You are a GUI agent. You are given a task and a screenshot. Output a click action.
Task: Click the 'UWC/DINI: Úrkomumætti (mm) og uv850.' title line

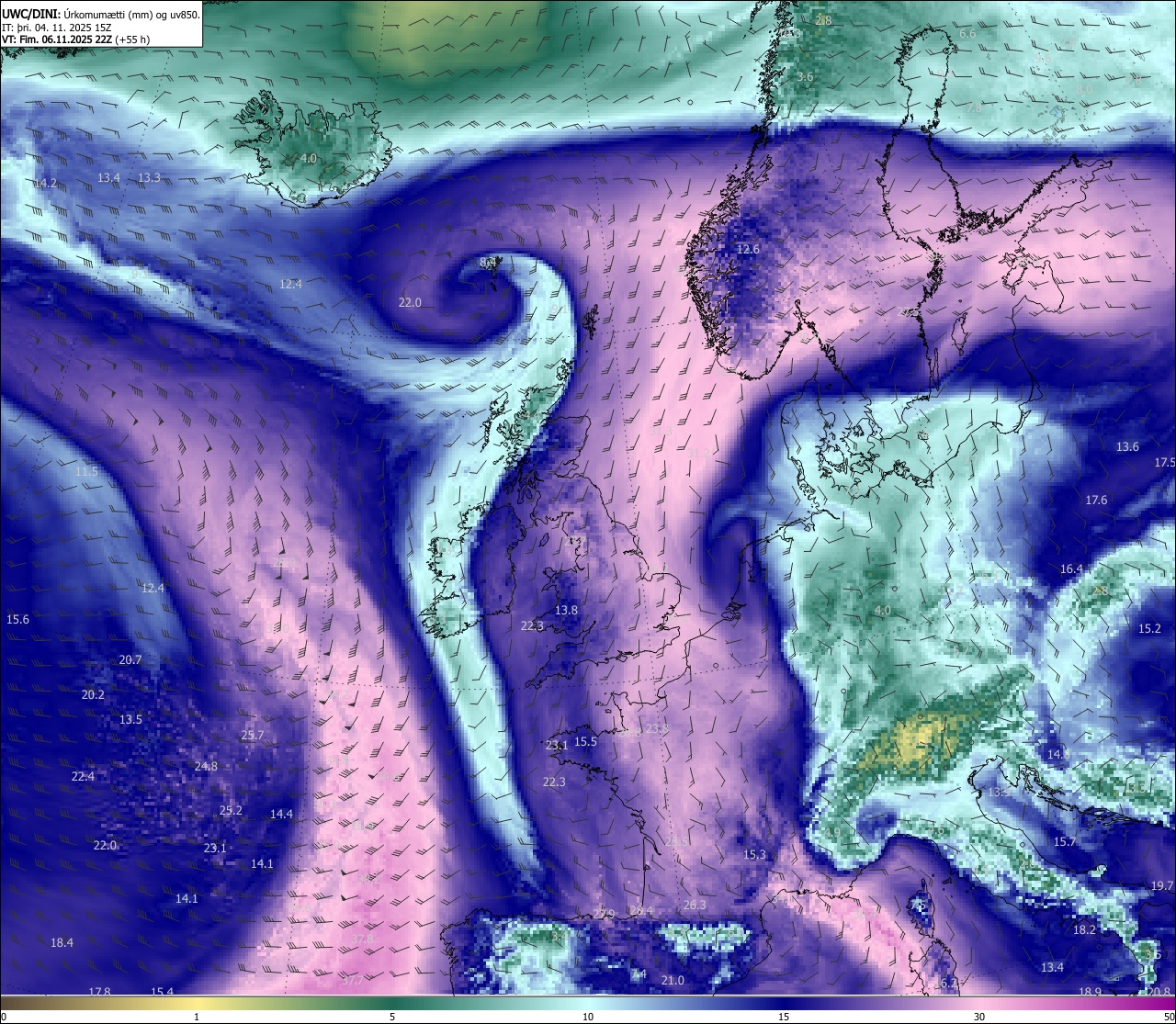point(101,14)
